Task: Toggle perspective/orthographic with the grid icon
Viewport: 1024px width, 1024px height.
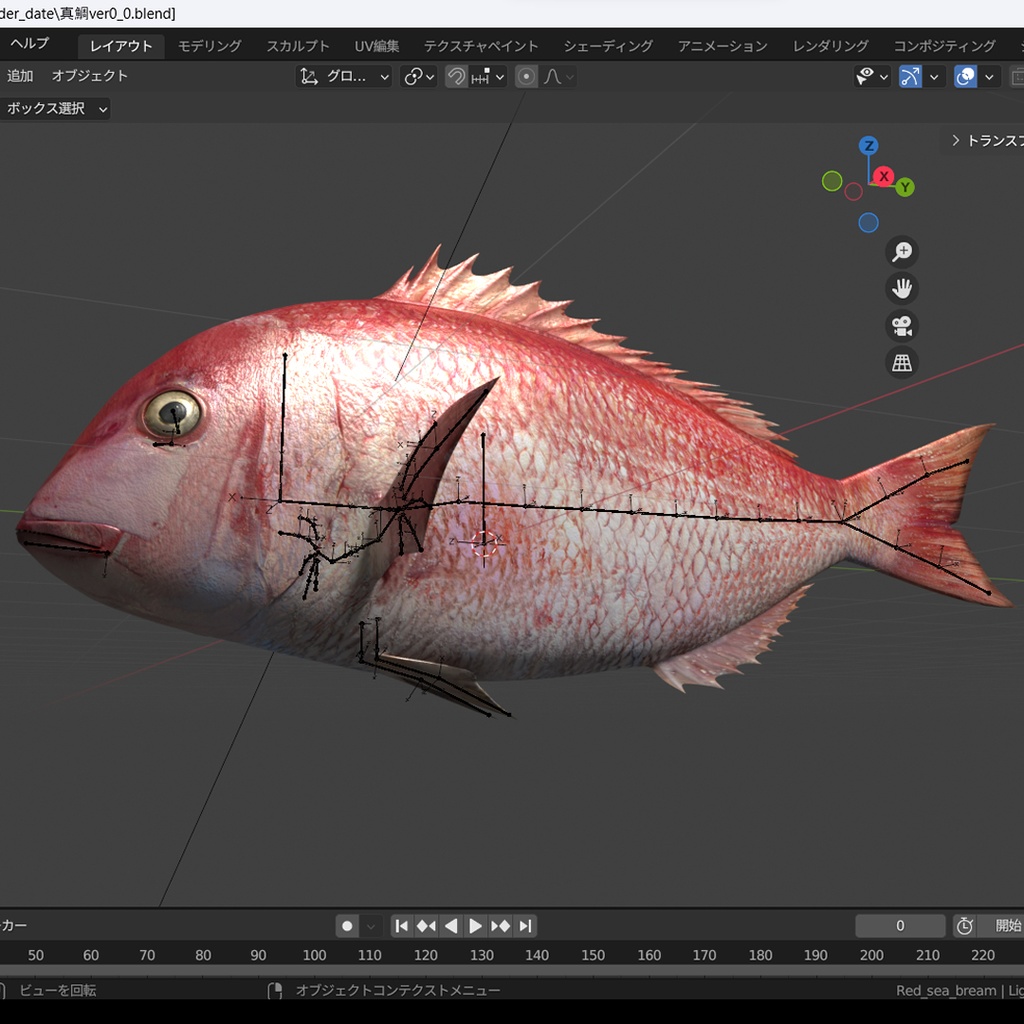Action: point(901,361)
